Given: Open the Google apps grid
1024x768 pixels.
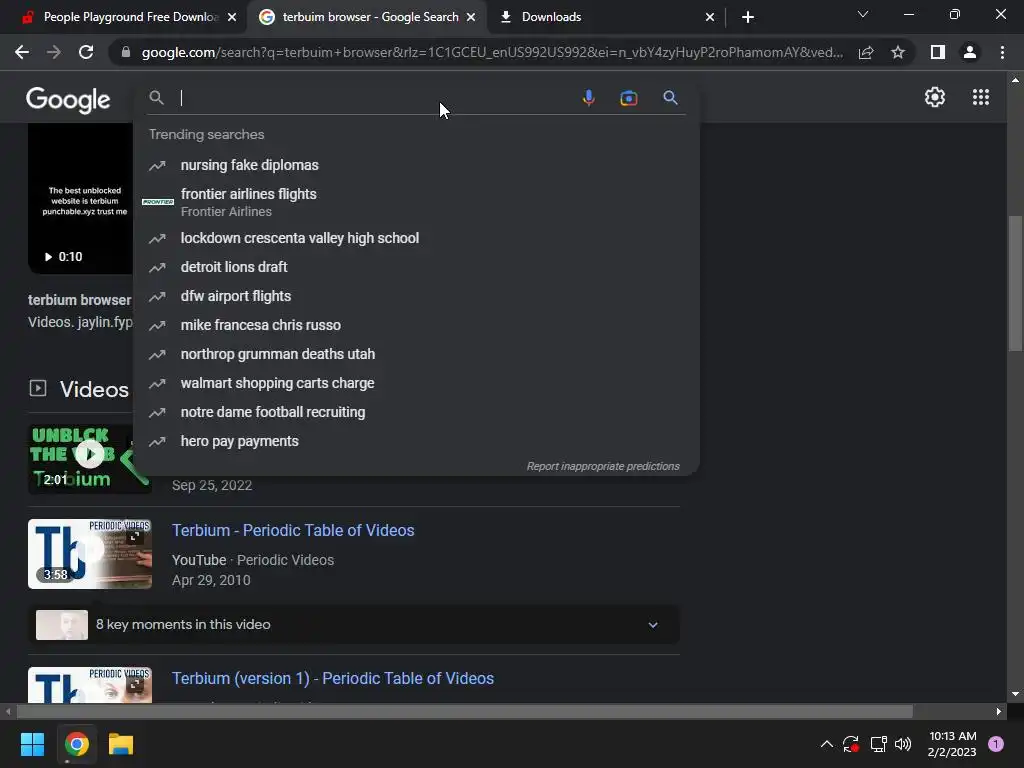Looking at the screenshot, I should (981, 97).
